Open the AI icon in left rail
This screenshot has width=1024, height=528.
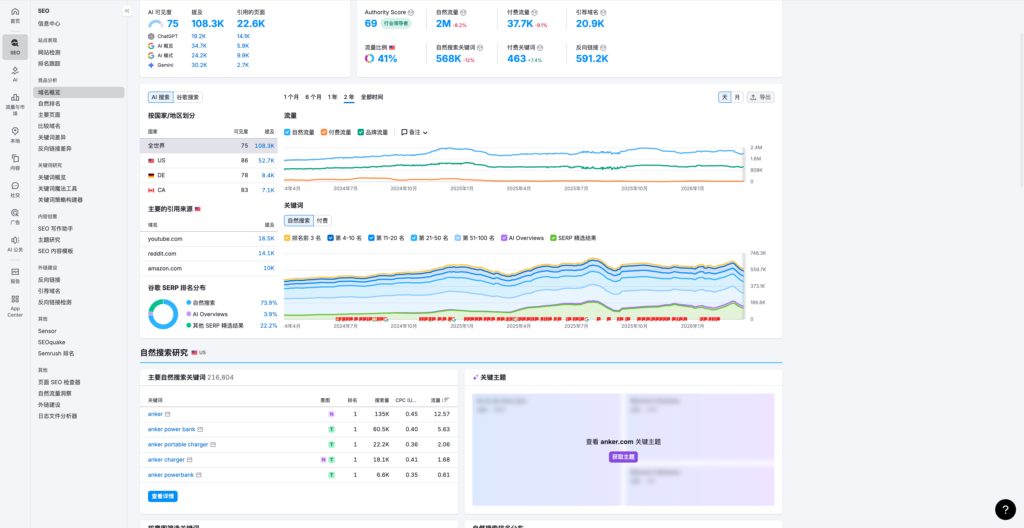[x=15, y=74]
